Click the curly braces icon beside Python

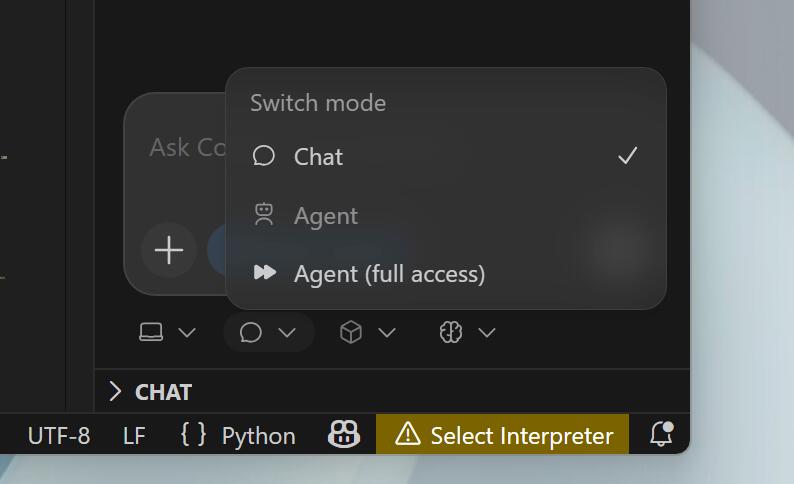pos(193,435)
